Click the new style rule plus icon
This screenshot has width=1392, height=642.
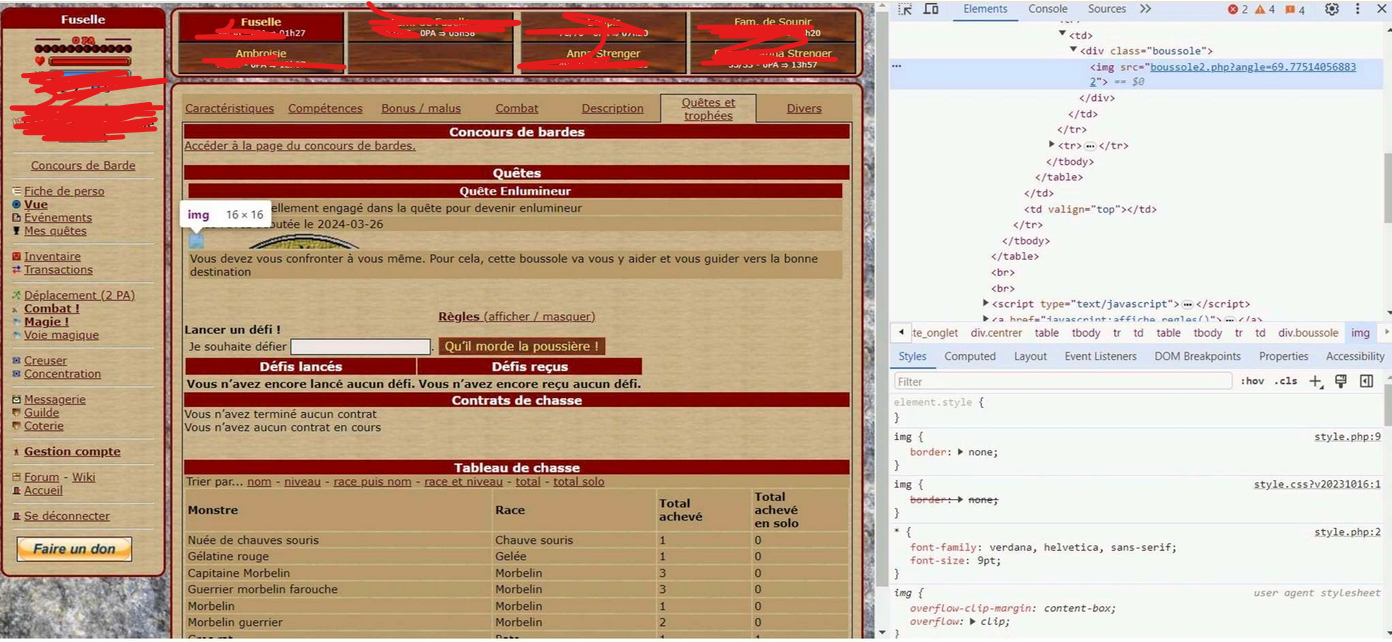1316,381
